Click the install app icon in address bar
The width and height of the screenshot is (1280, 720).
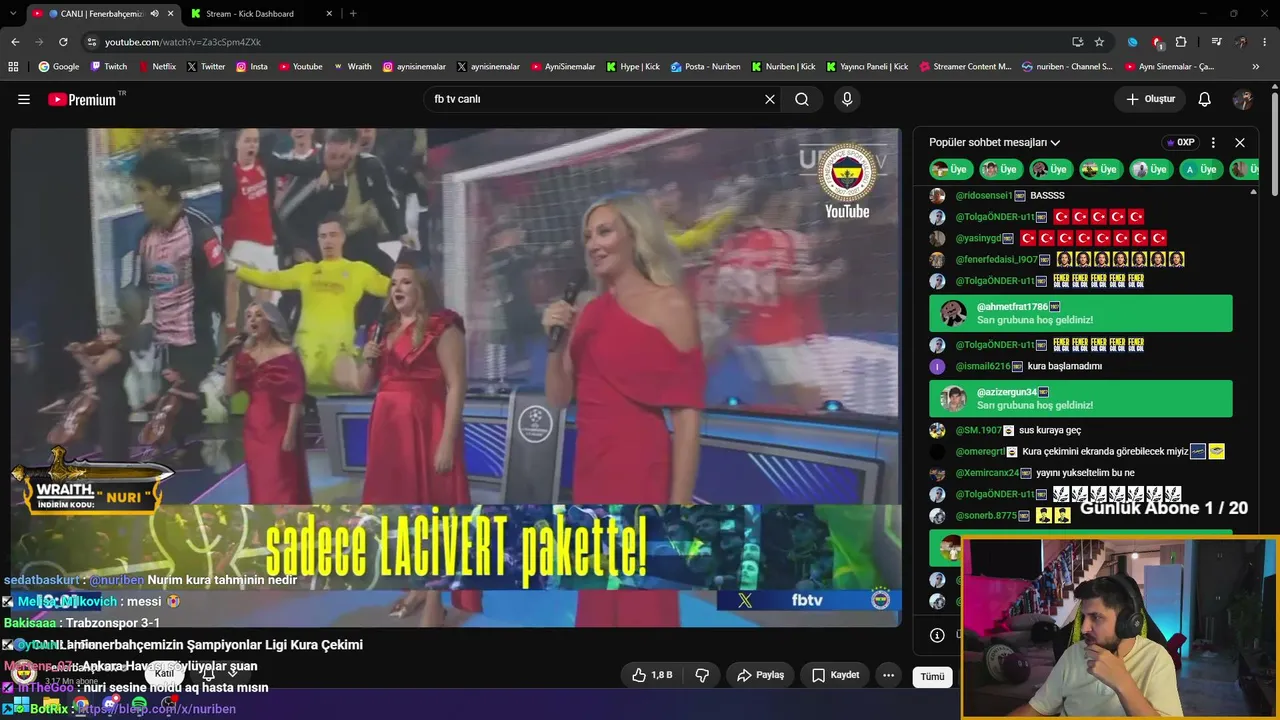pyautogui.click(x=1077, y=42)
